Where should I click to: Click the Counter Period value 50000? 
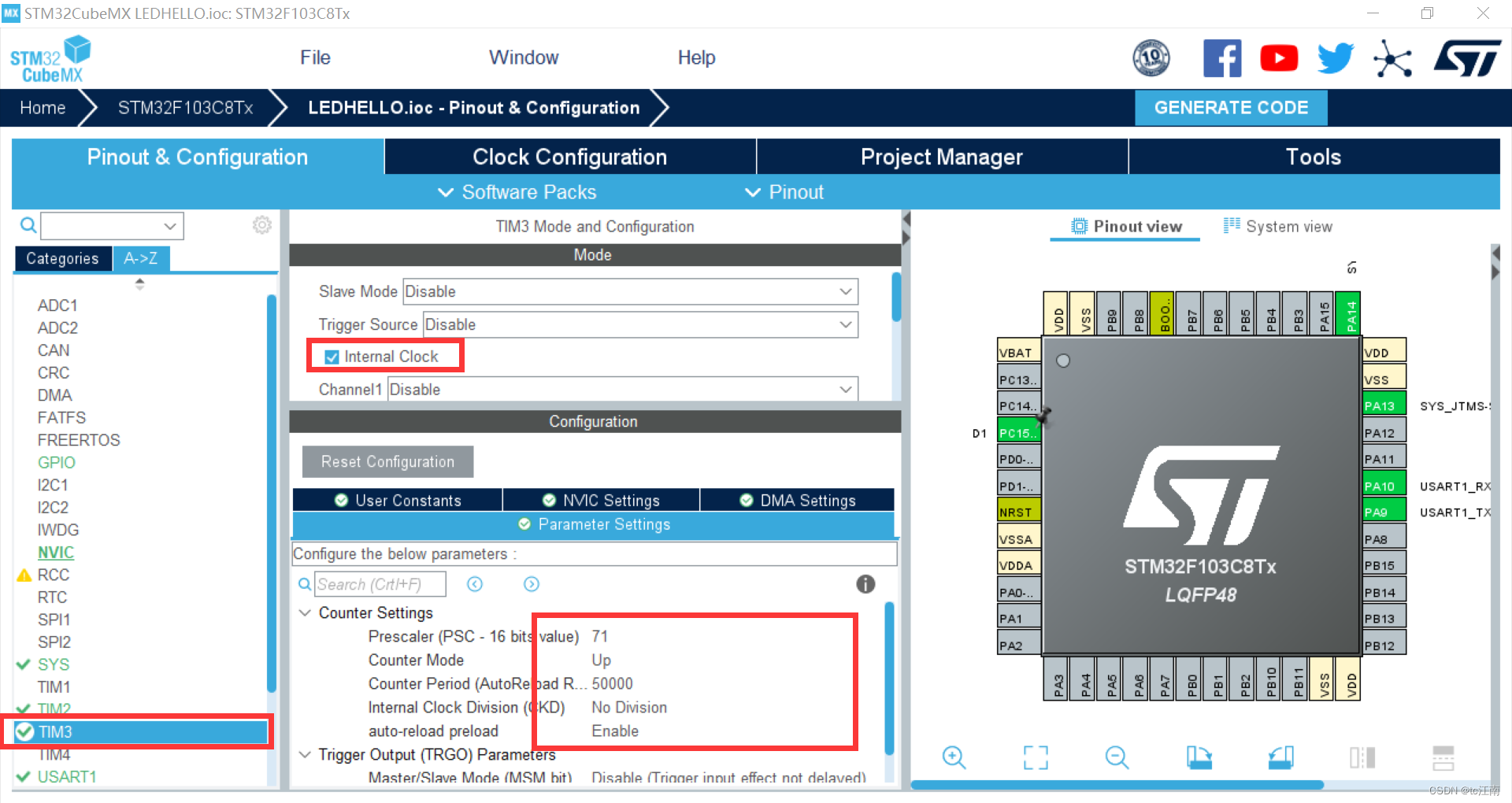tap(613, 683)
